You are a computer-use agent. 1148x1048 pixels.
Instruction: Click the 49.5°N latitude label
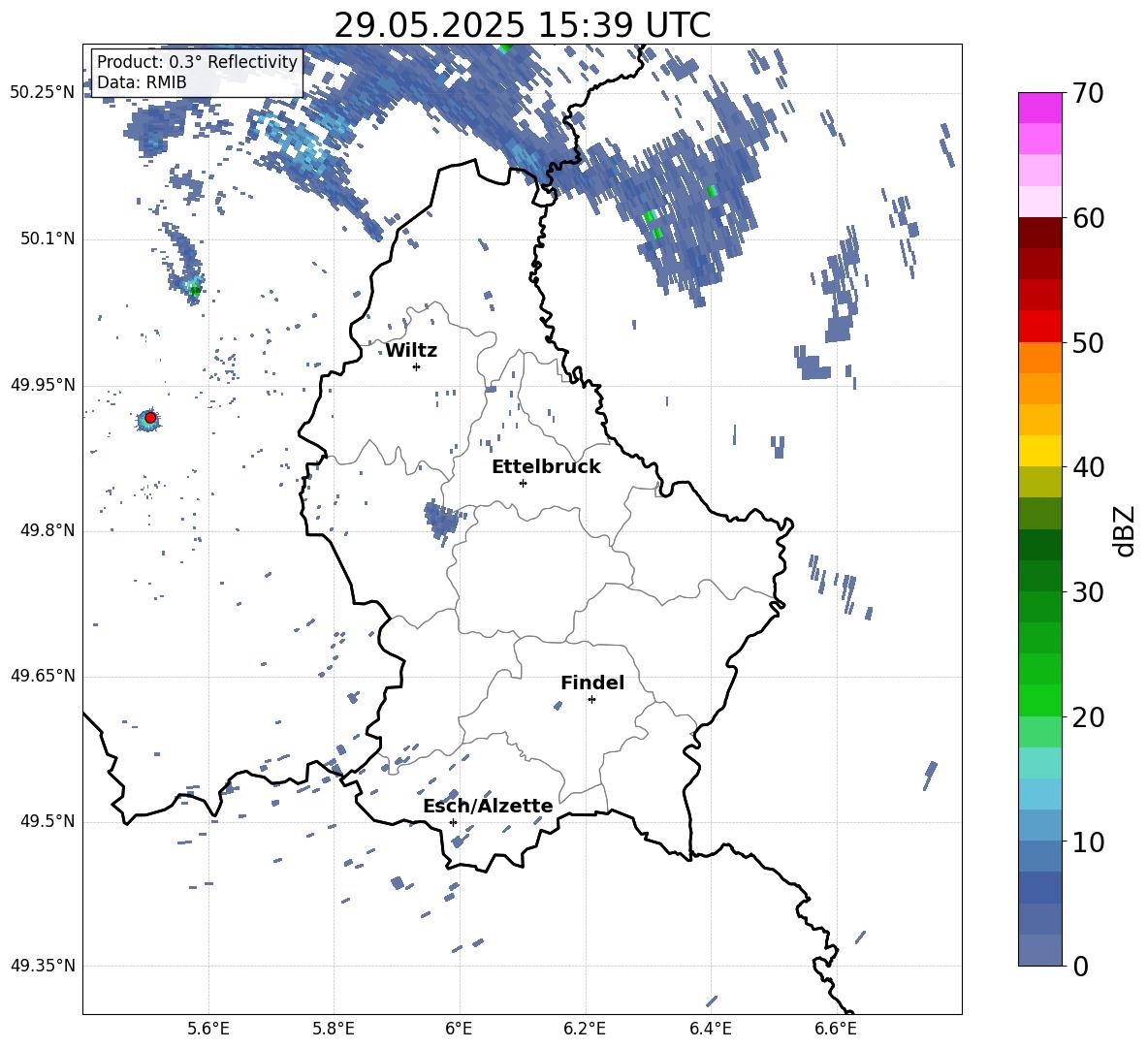coord(48,821)
